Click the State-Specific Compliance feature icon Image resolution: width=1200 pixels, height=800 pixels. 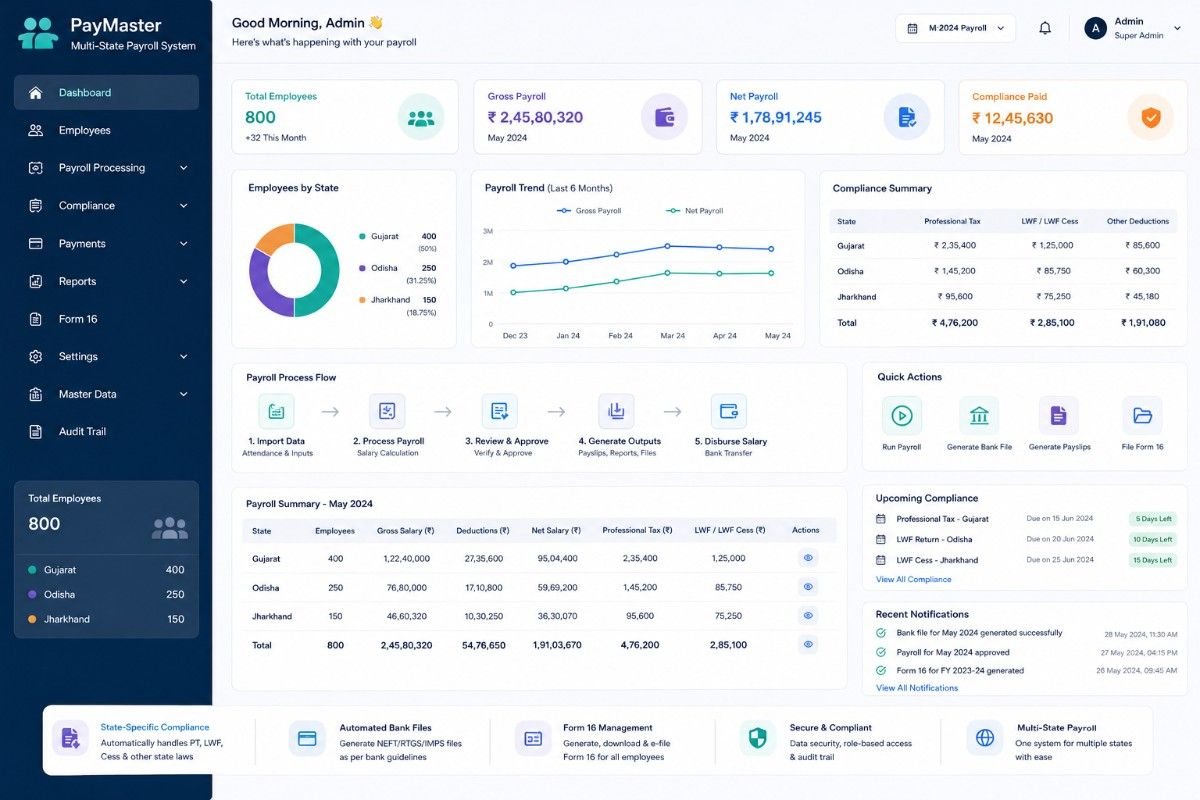pos(71,738)
